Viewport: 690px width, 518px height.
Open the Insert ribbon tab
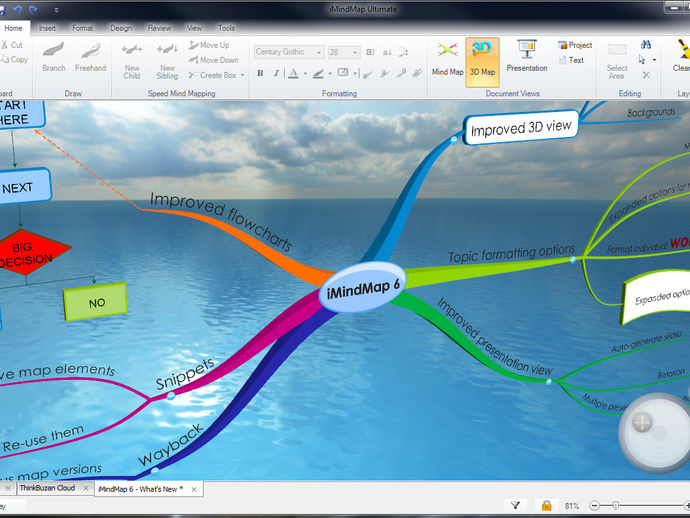pos(47,28)
